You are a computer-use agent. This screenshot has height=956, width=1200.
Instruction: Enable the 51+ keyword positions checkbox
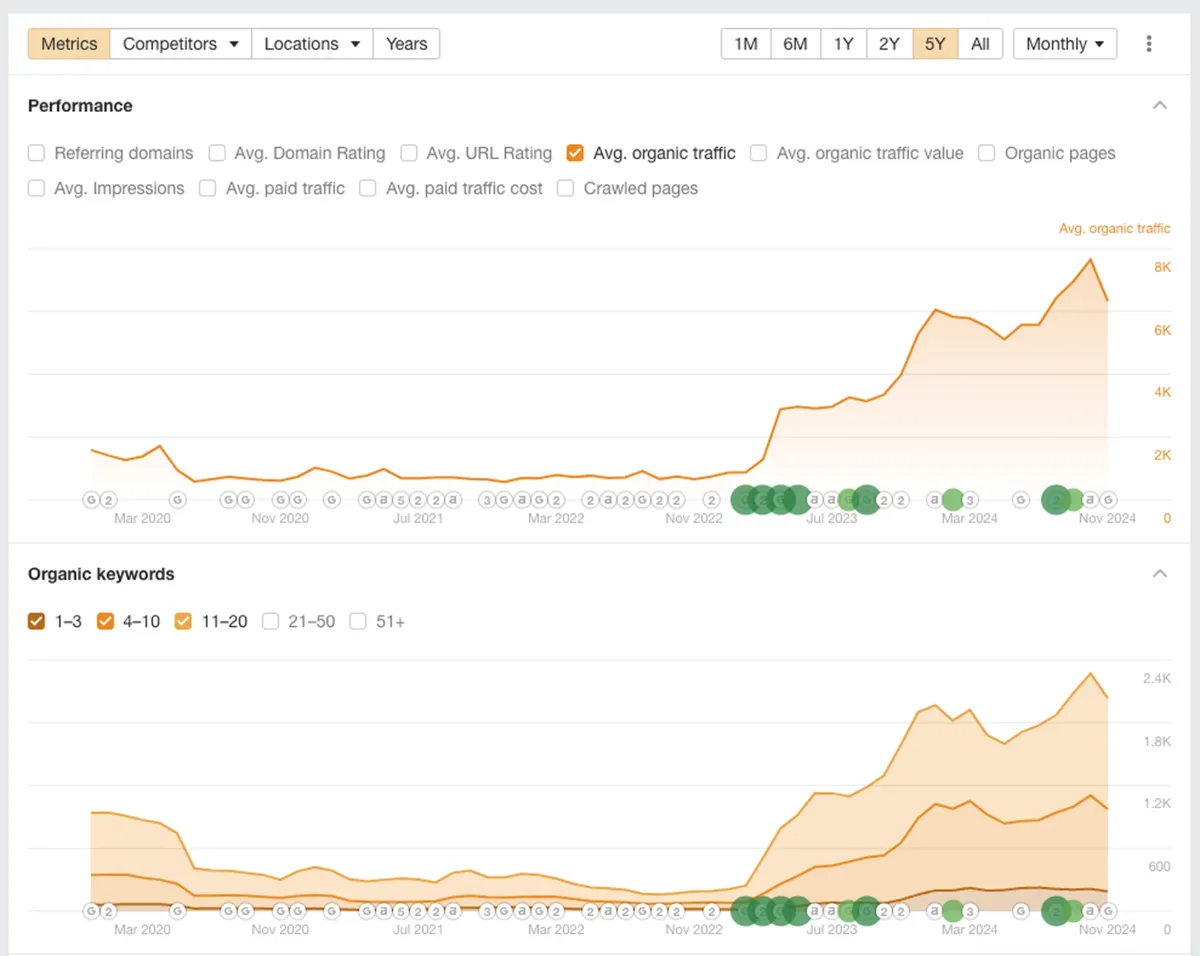[x=358, y=622]
